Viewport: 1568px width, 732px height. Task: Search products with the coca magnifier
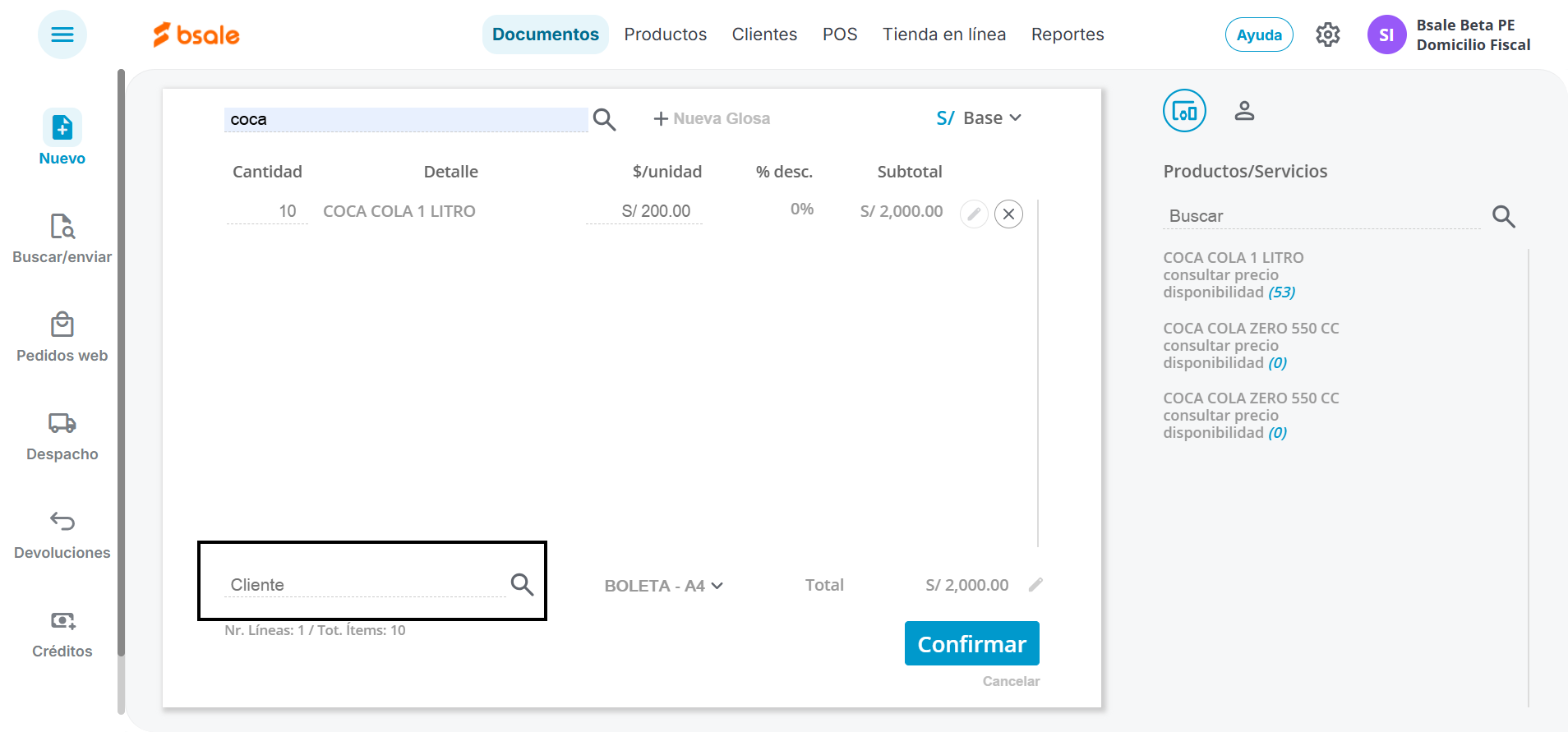click(x=605, y=120)
